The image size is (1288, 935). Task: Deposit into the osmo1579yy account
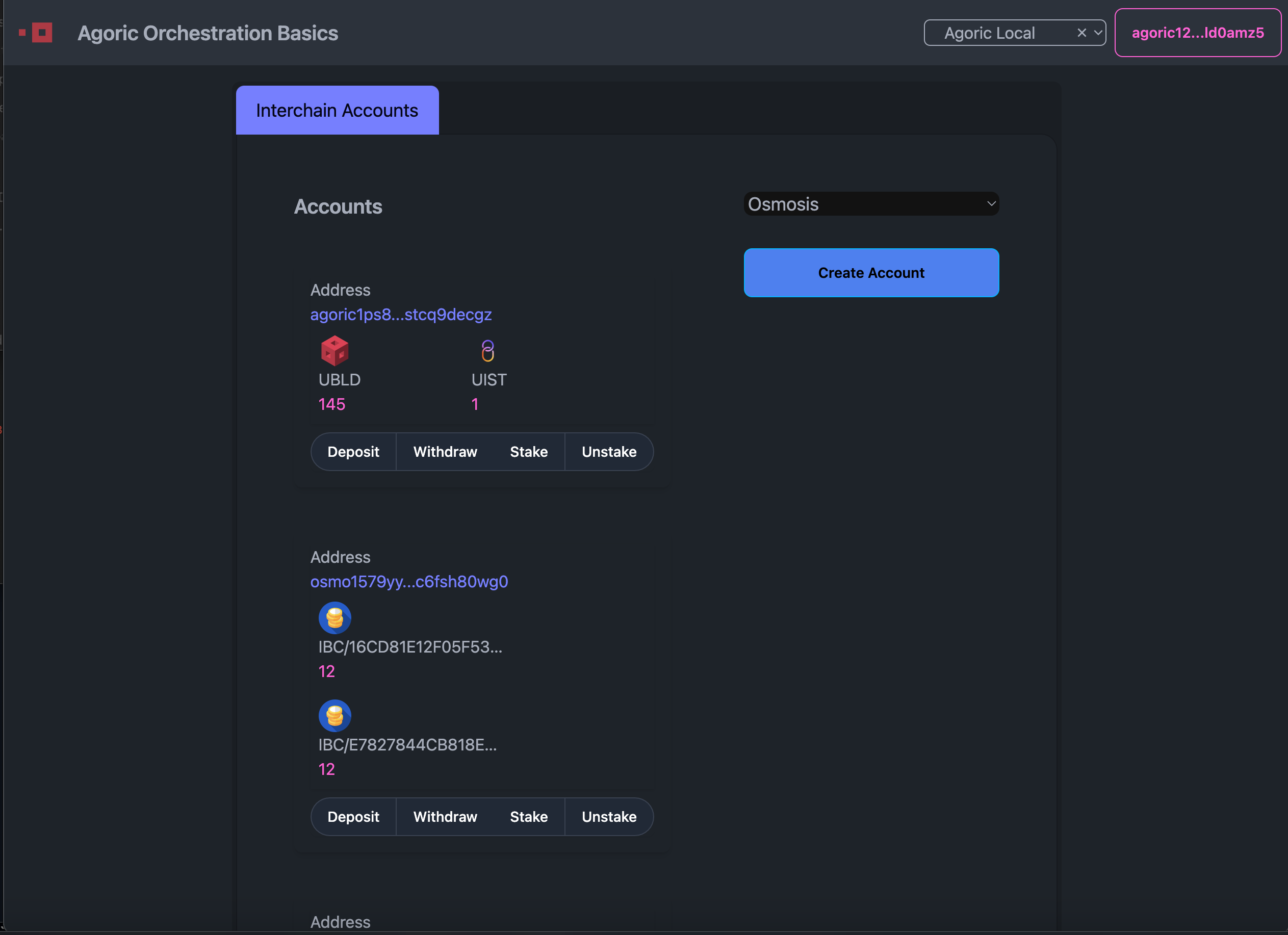(353, 816)
